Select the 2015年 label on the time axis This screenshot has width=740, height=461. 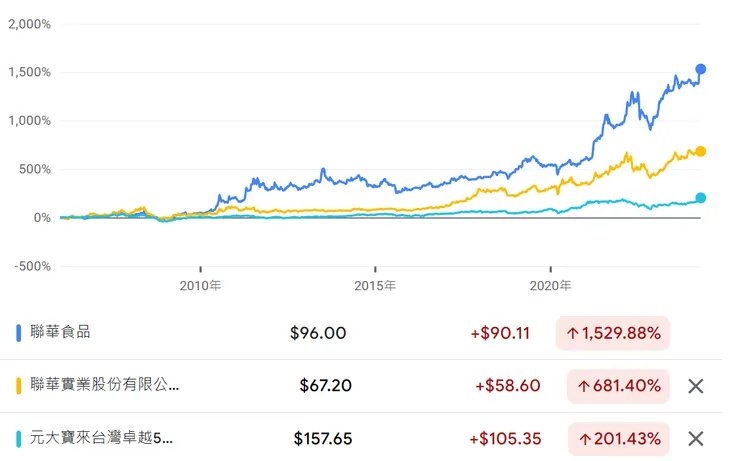pyautogui.click(x=376, y=285)
